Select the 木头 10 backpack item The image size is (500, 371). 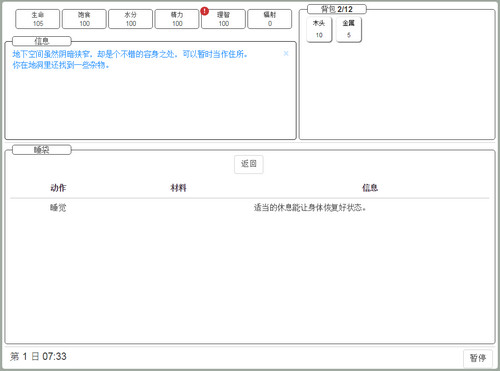point(319,29)
